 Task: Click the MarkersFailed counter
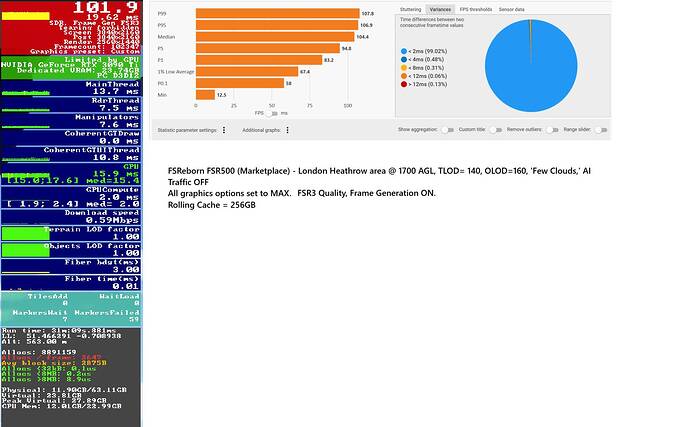tap(107, 316)
